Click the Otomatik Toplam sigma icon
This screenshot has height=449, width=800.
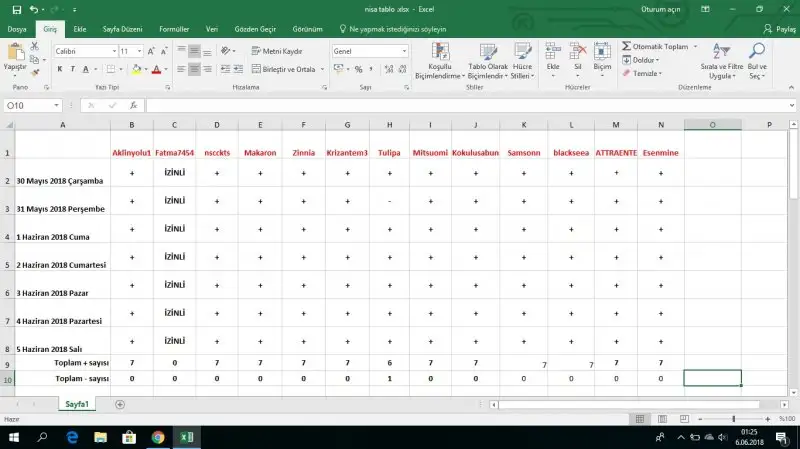[626, 46]
